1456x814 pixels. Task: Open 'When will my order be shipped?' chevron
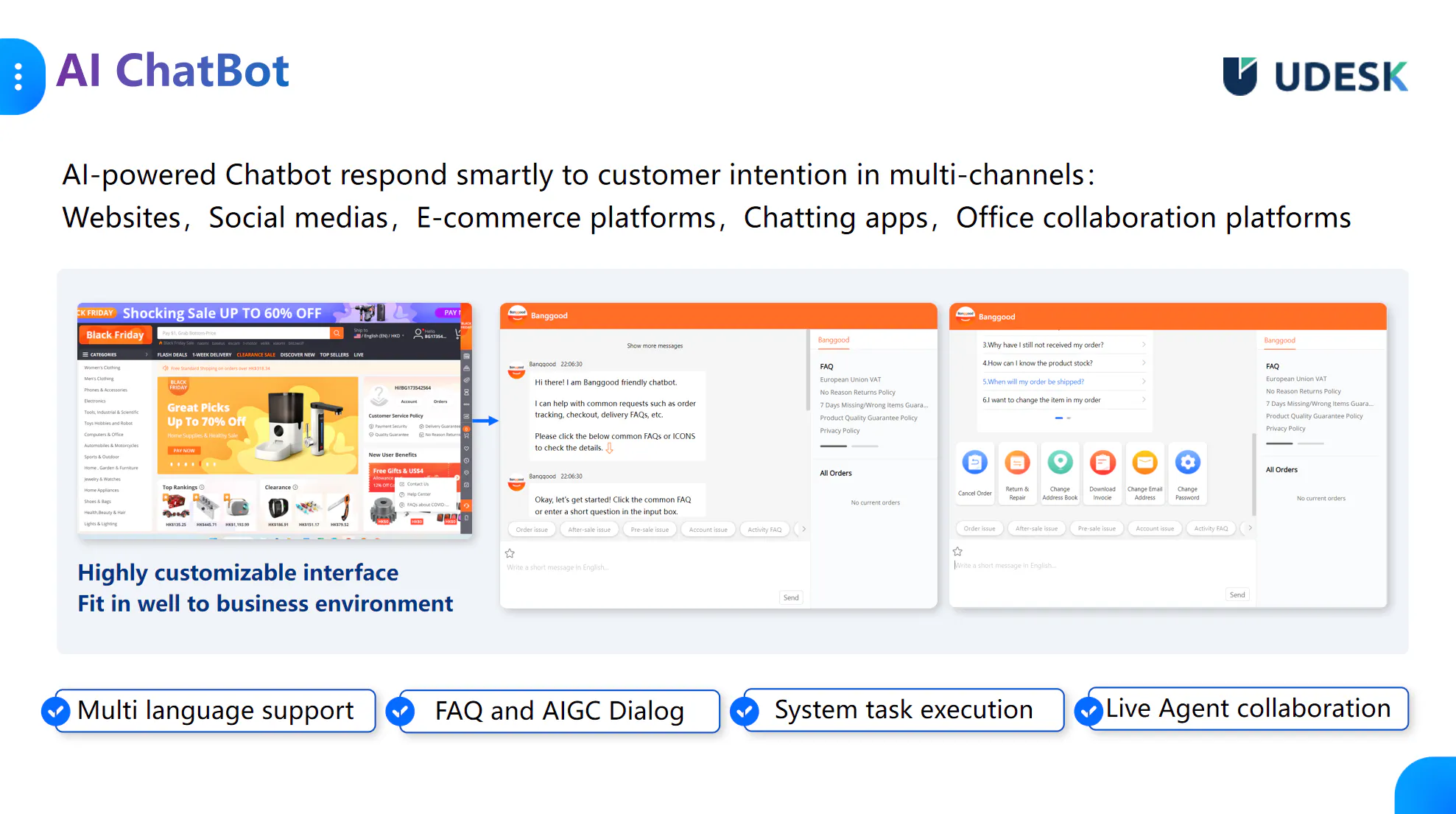(1144, 382)
